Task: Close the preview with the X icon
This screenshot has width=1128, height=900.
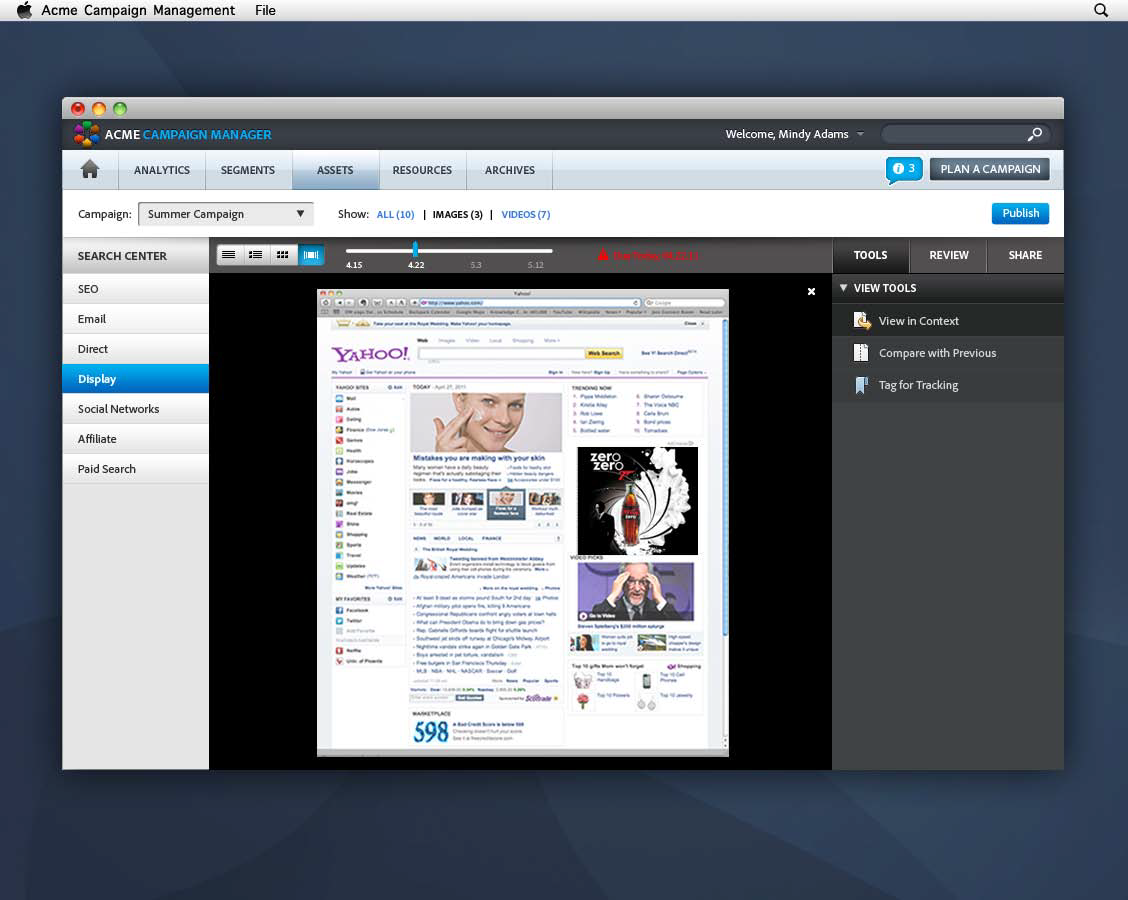Action: (811, 291)
